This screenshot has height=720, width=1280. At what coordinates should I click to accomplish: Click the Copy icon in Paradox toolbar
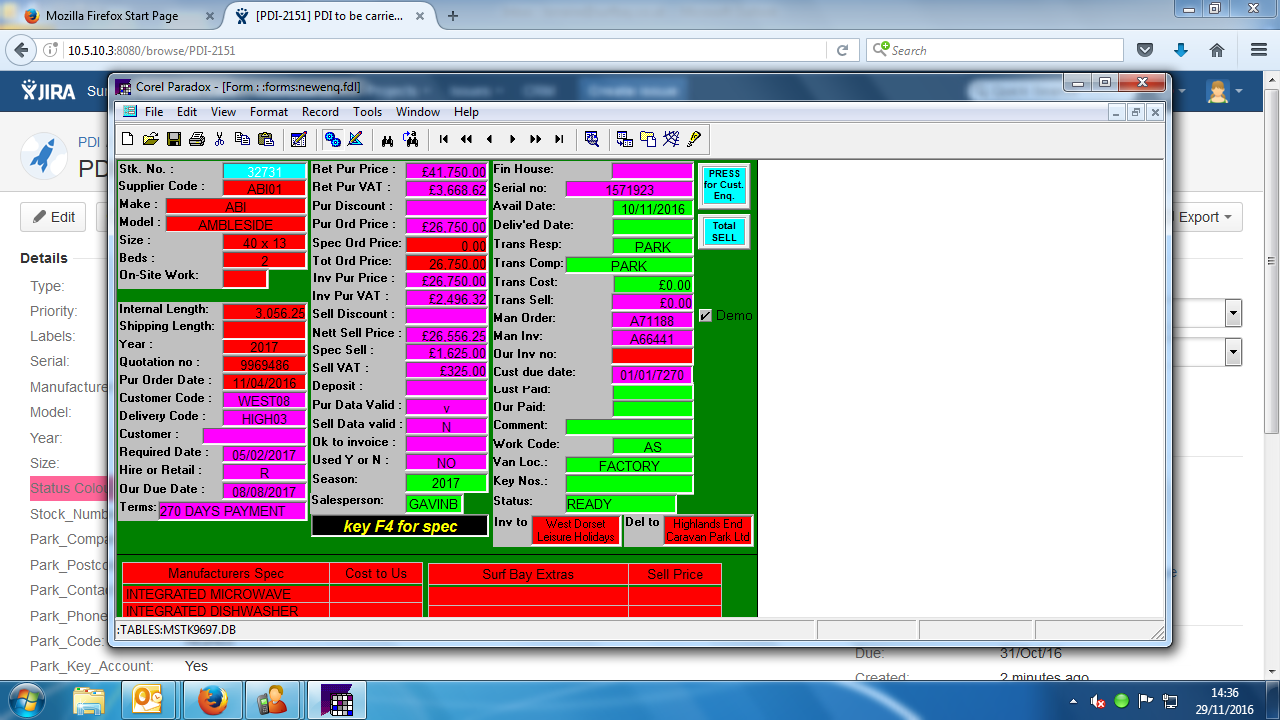(x=243, y=139)
